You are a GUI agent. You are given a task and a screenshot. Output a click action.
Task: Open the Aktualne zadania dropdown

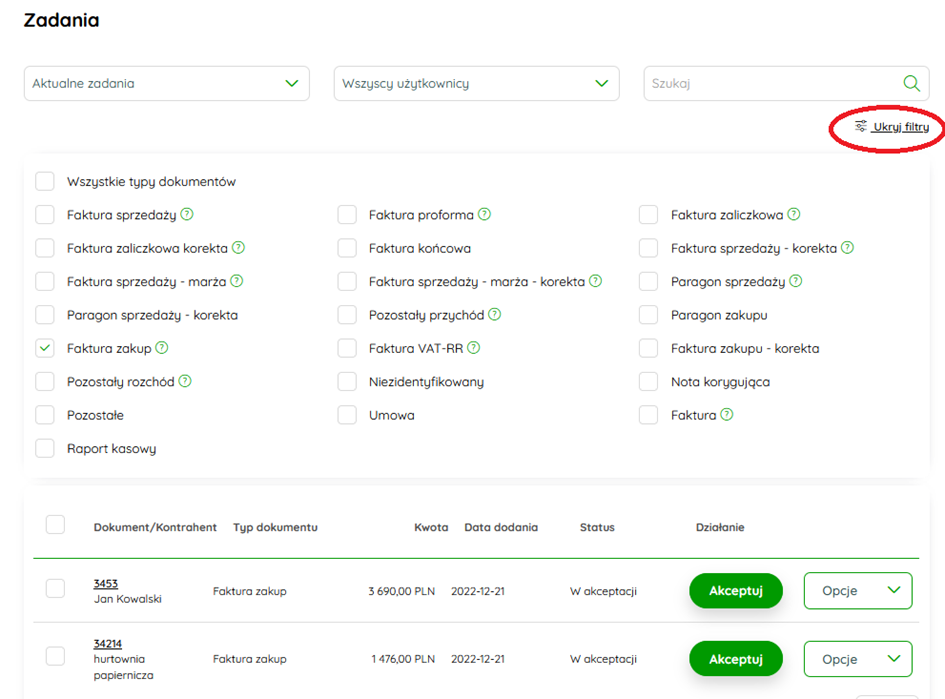[167, 83]
